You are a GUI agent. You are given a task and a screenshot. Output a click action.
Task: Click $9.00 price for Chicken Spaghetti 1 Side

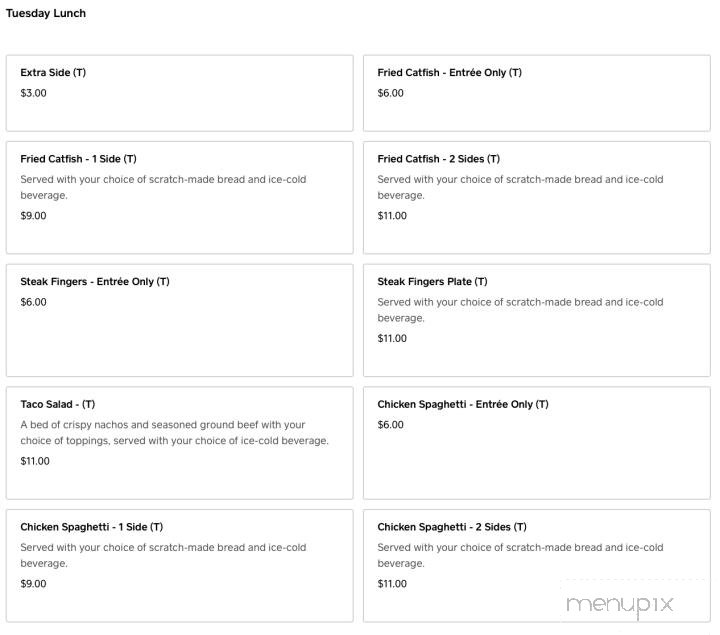pos(33,584)
